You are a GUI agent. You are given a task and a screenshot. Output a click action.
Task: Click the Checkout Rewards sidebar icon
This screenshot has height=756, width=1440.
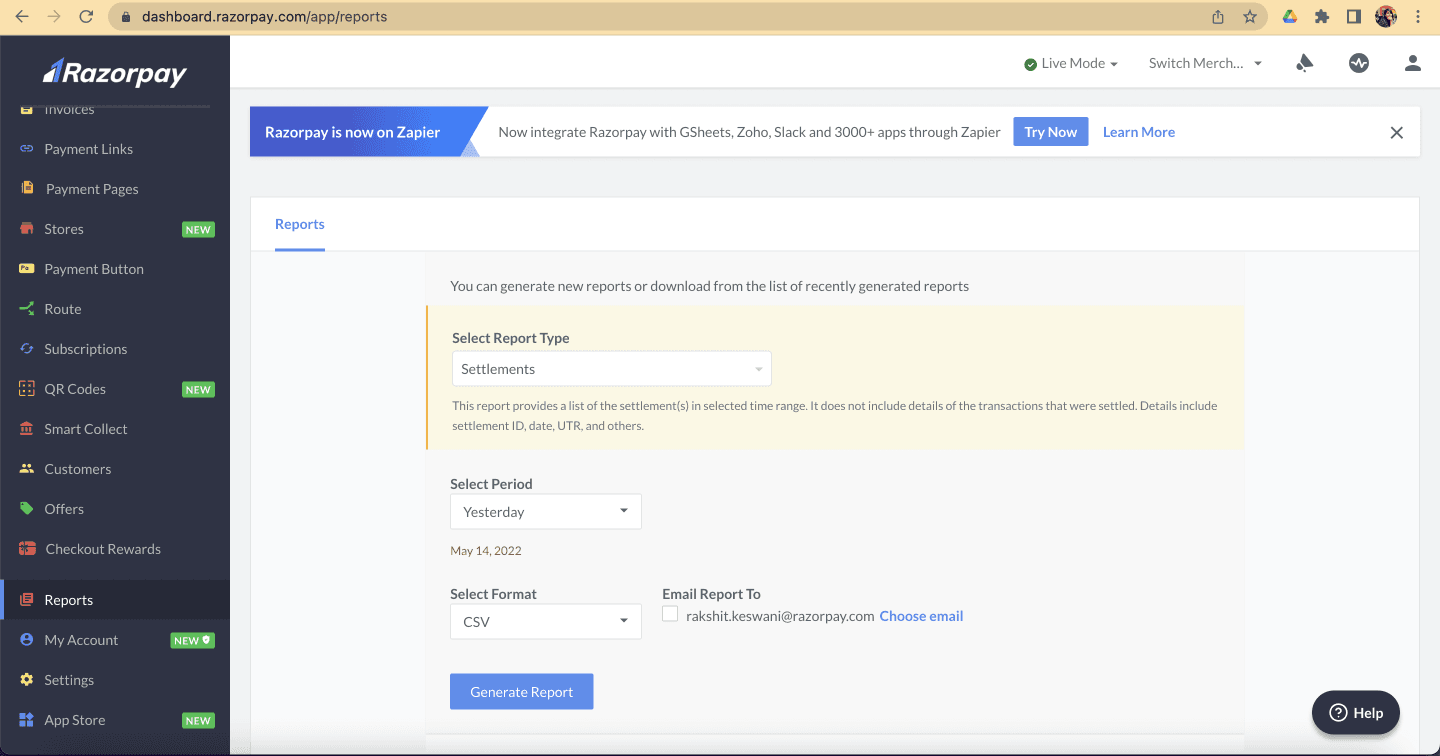tap(27, 549)
